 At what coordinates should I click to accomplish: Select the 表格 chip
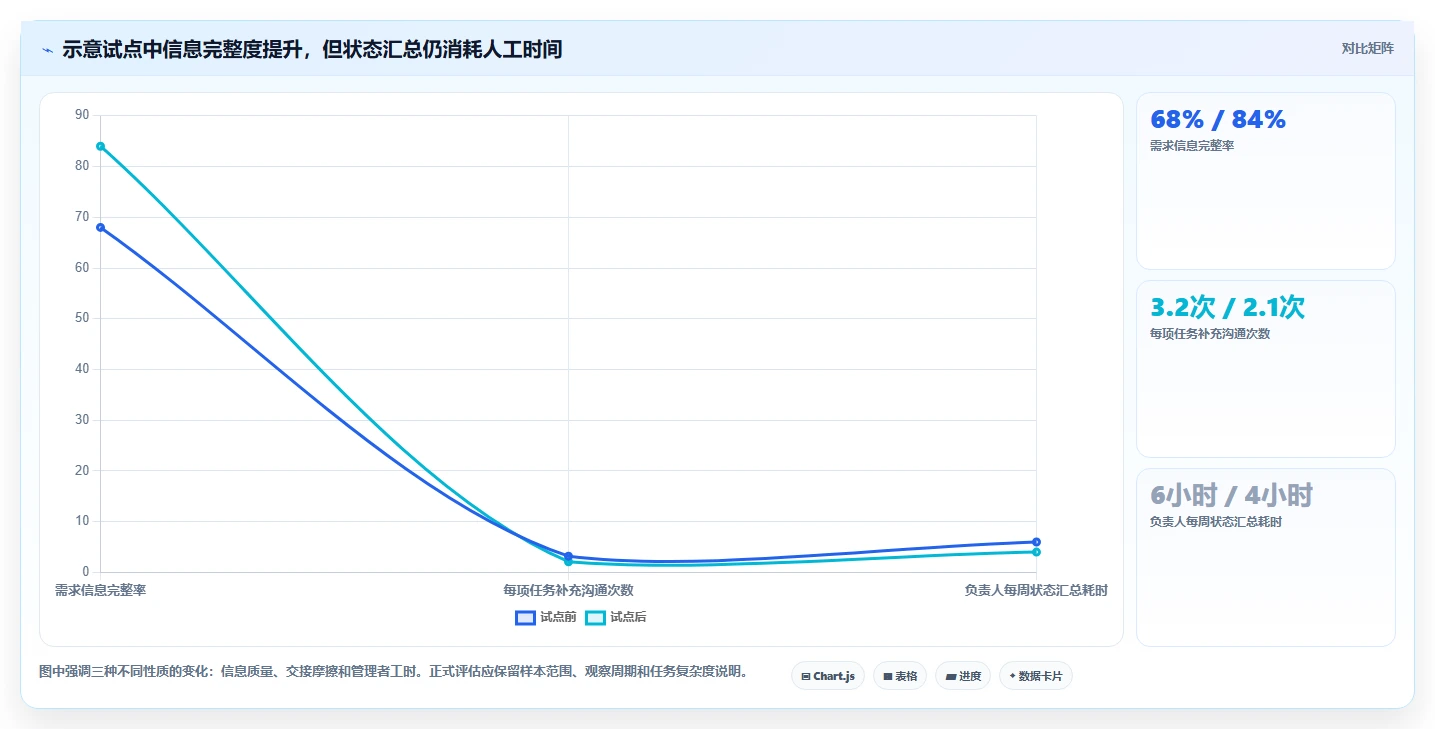(x=900, y=676)
